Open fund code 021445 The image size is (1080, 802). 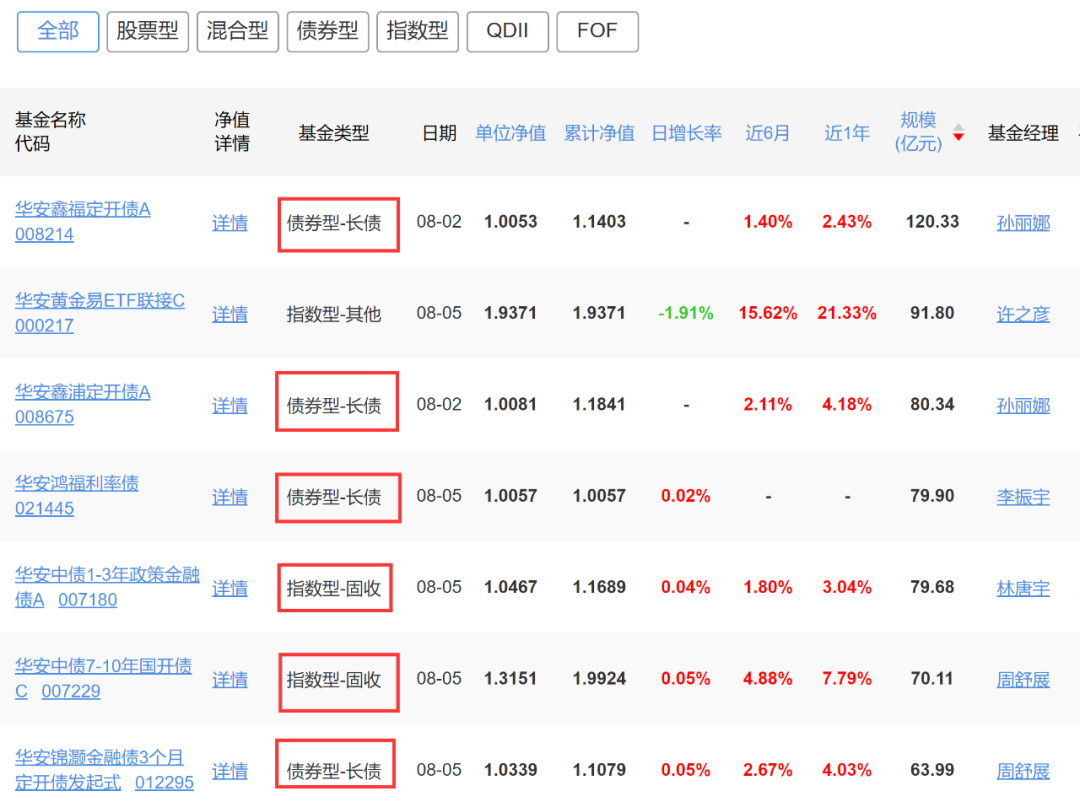point(44,508)
